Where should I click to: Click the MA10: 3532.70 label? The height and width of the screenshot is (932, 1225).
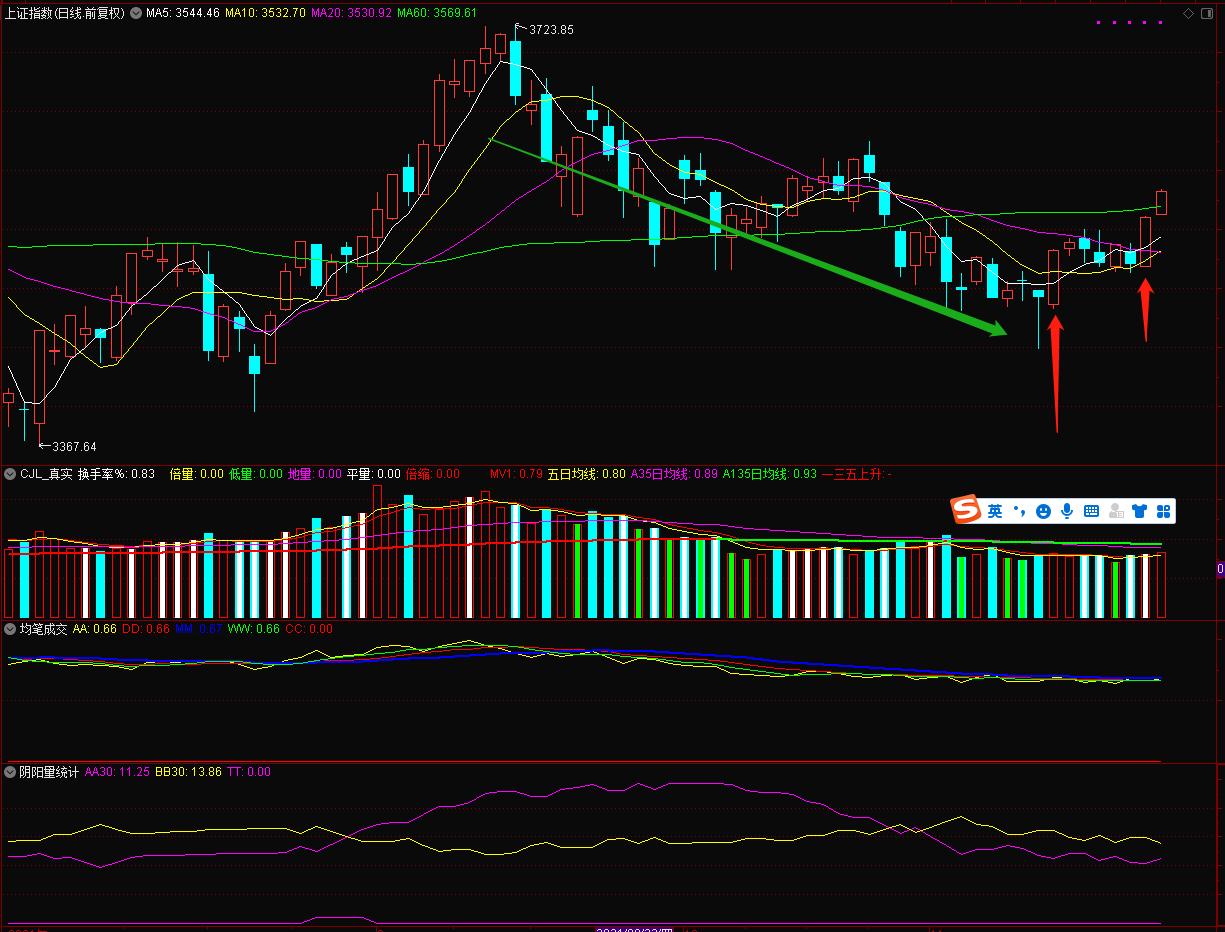[x=266, y=13]
